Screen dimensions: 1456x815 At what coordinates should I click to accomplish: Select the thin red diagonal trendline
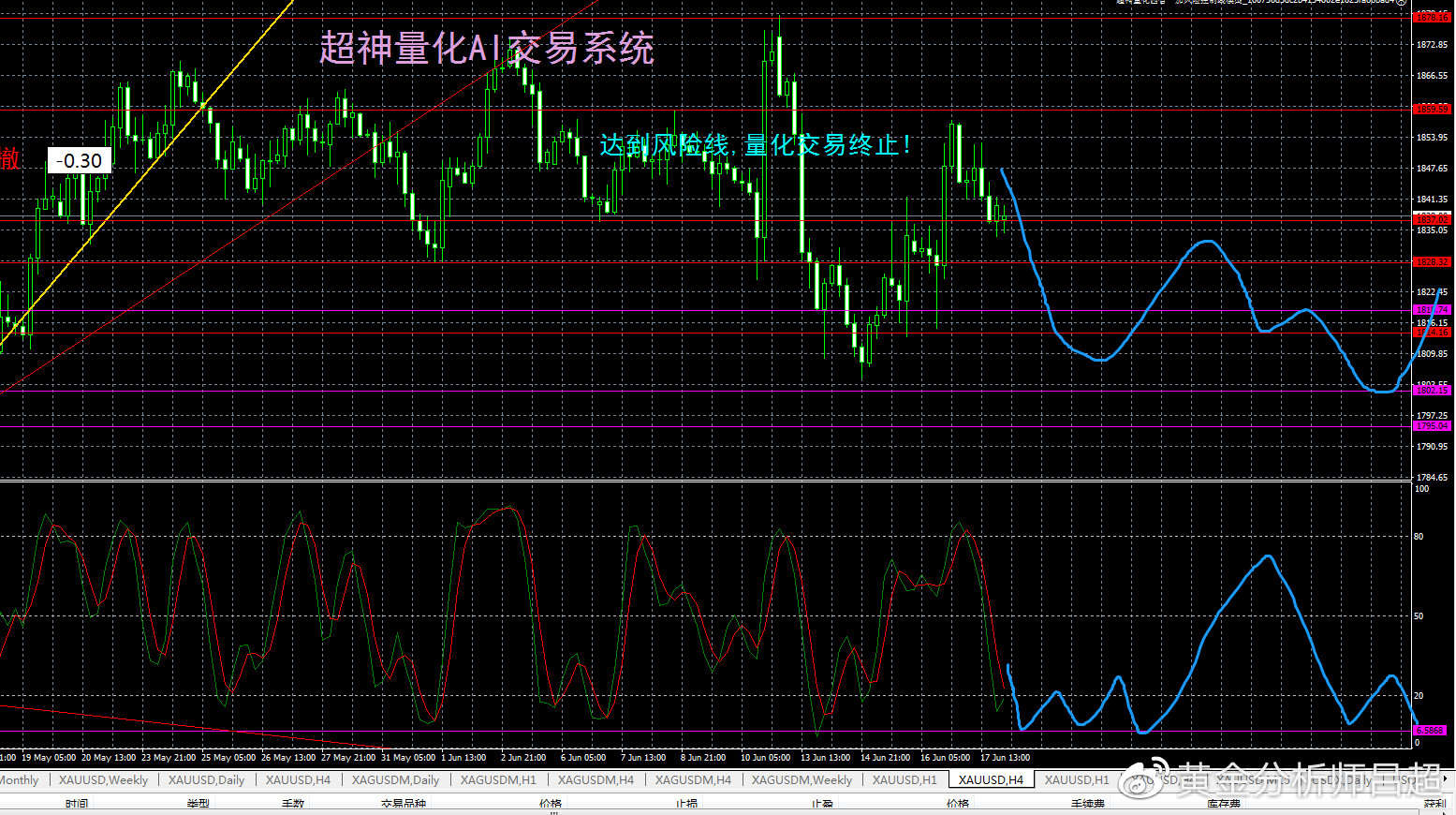pos(300,196)
